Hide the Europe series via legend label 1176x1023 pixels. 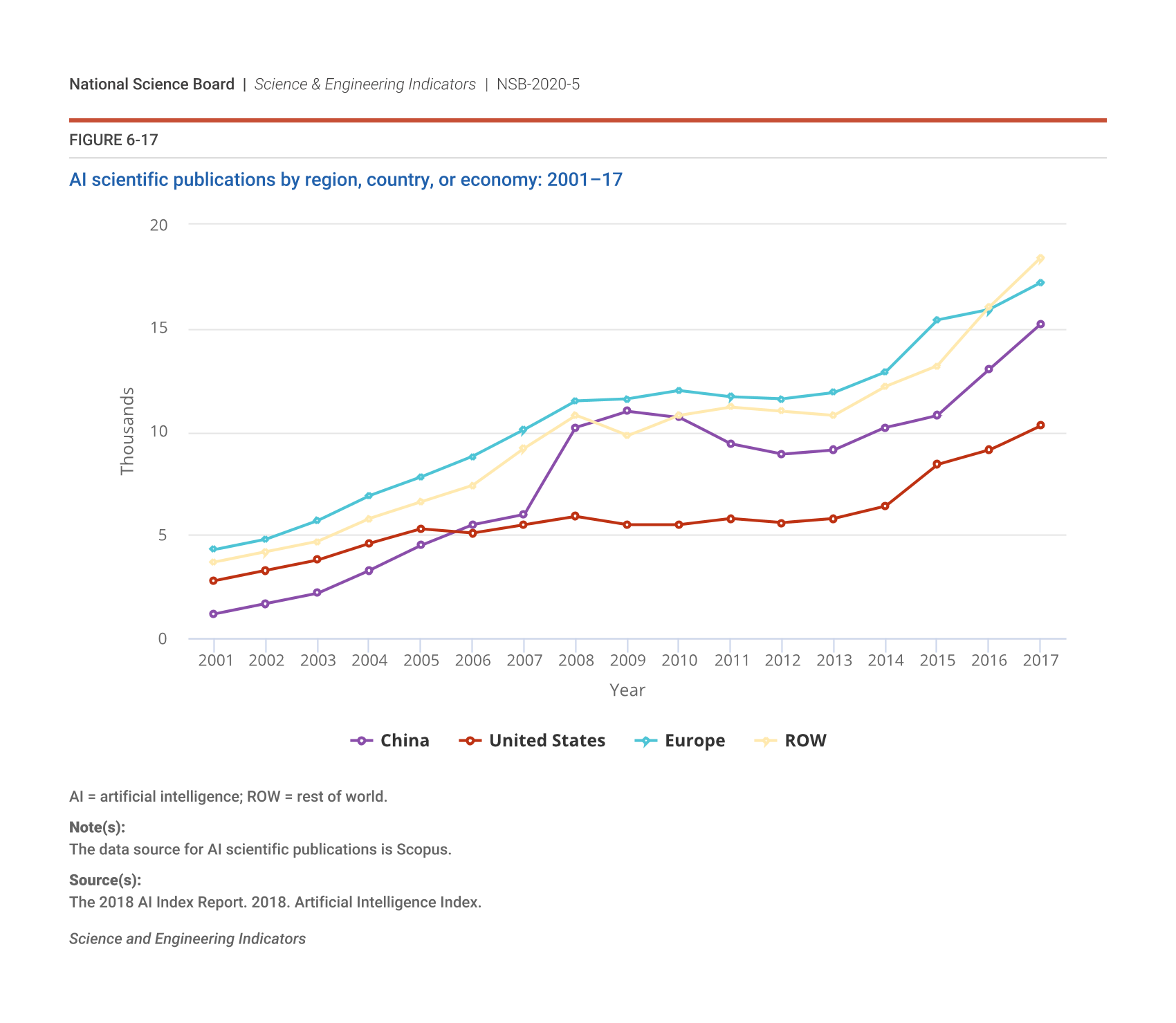695,741
